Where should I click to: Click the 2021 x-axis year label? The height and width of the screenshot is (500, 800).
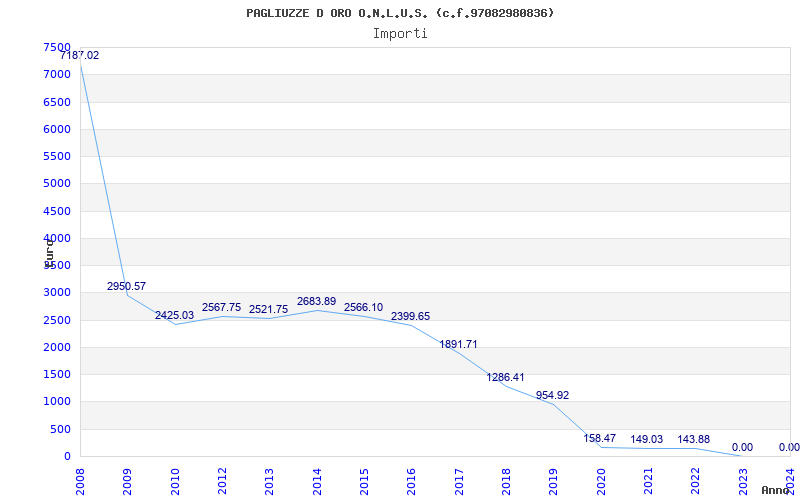pyautogui.click(x=648, y=482)
